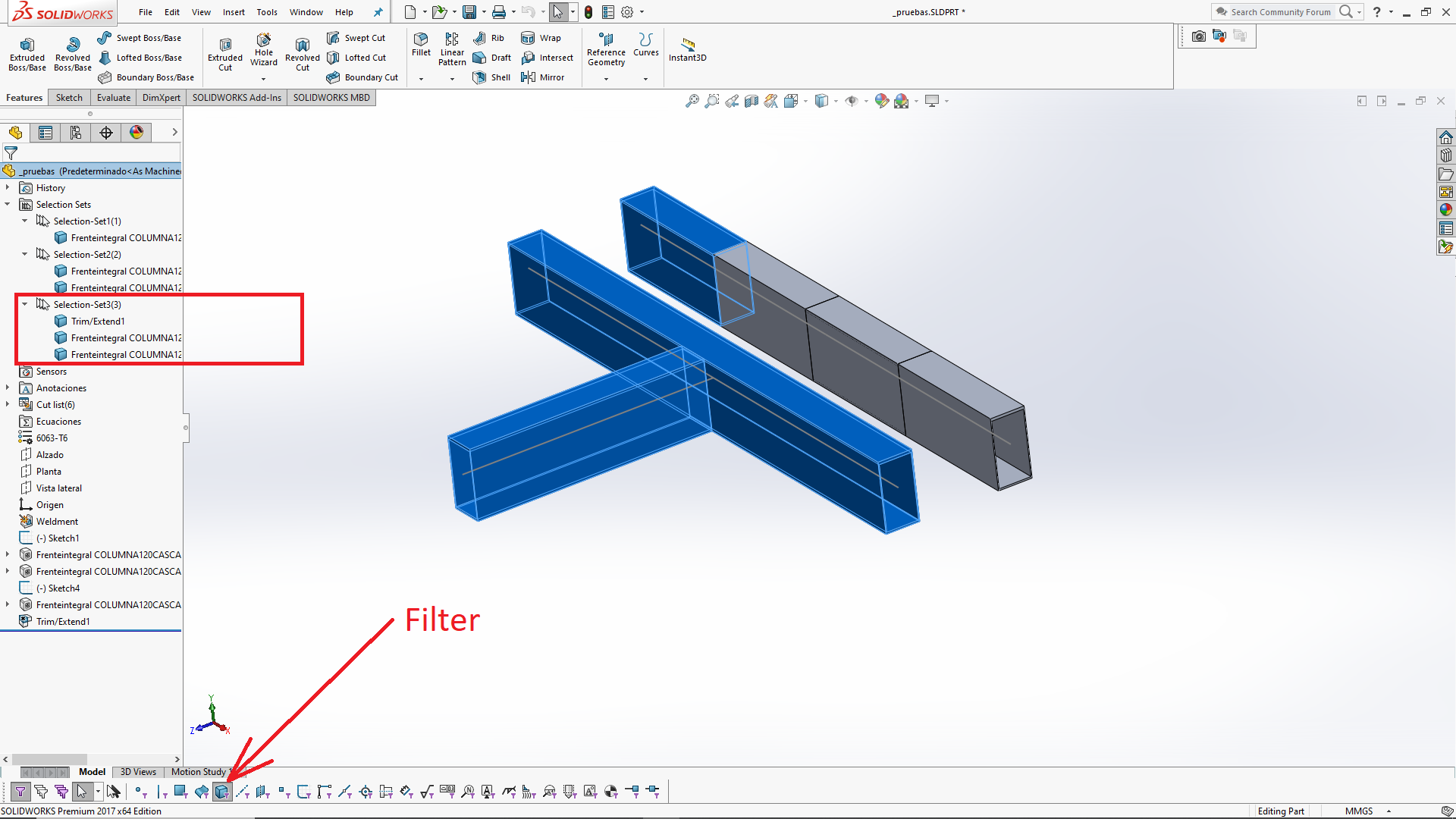Viewport: 1456px width, 822px height.
Task: Select the Extruded Boss/Base tool
Action: [27, 52]
